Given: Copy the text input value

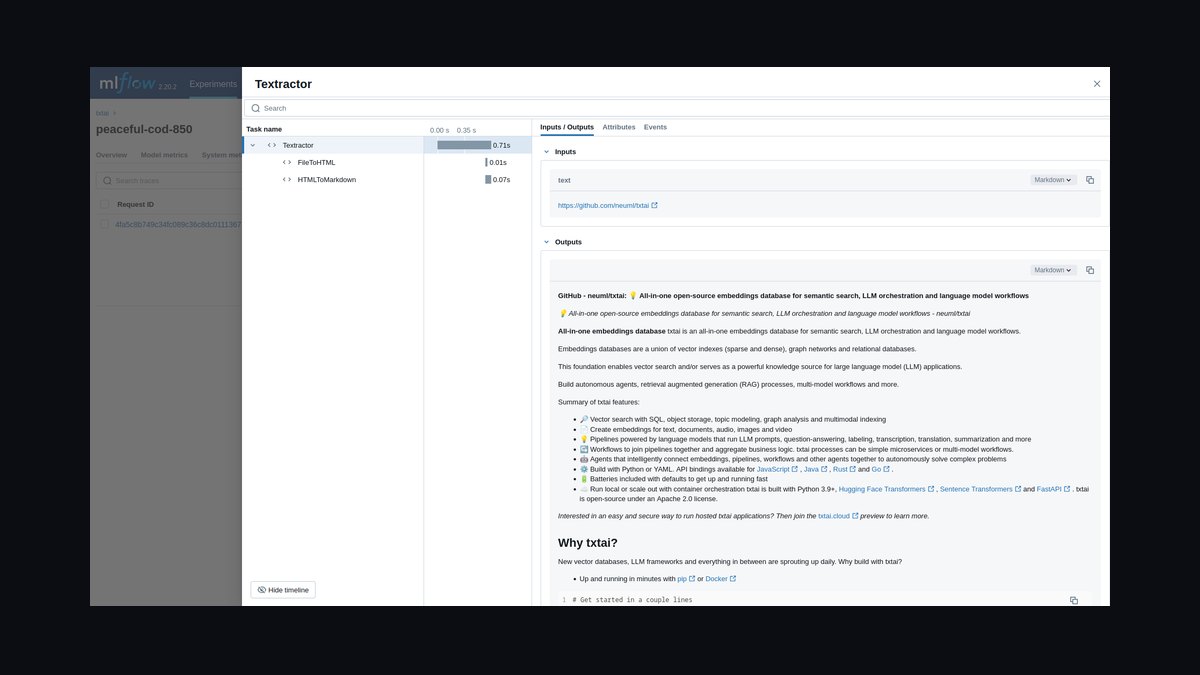Looking at the screenshot, I should (x=1090, y=180).
